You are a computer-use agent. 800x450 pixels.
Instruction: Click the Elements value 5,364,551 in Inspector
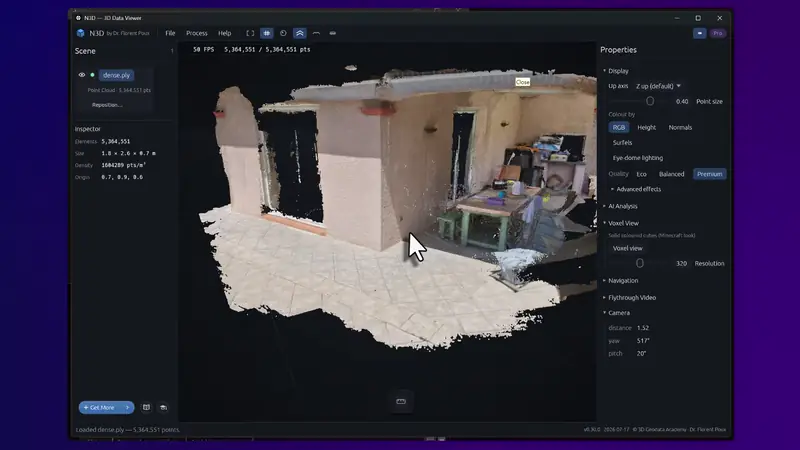115,141
